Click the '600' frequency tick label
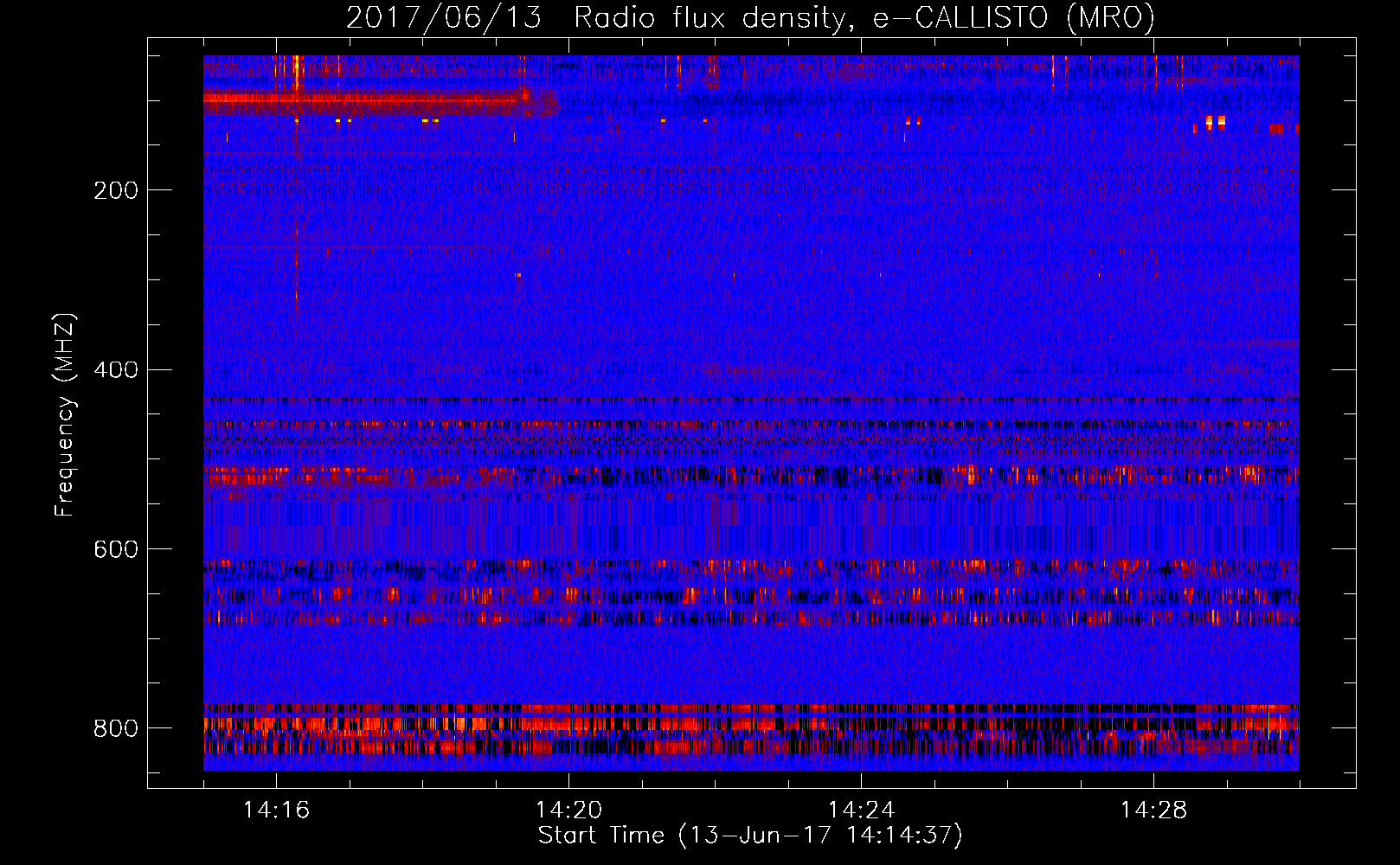 tap(115, 549)
